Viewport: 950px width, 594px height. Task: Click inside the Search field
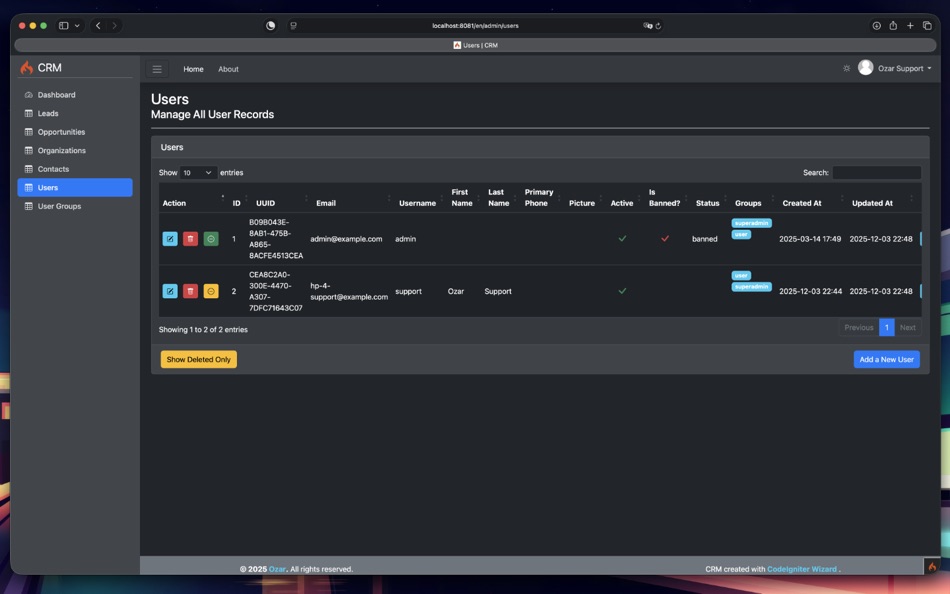878,172
